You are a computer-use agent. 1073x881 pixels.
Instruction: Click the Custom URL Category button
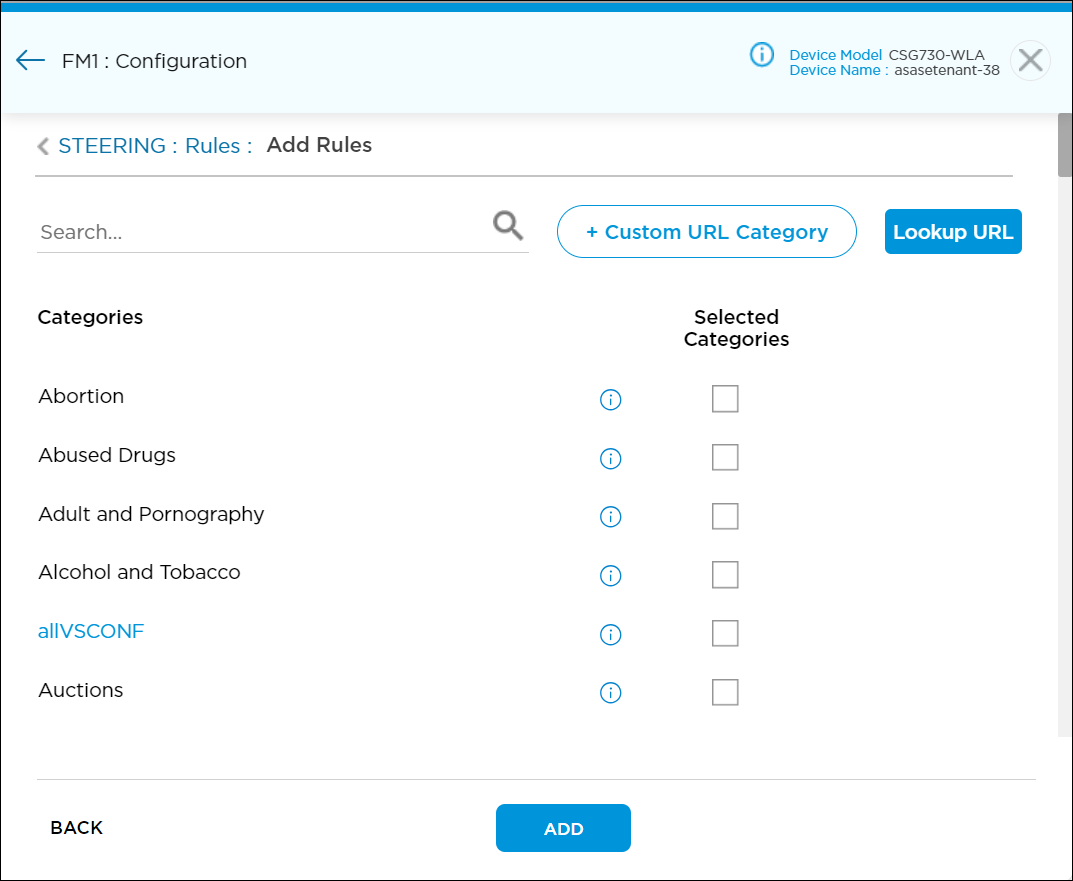click(706, 232)
